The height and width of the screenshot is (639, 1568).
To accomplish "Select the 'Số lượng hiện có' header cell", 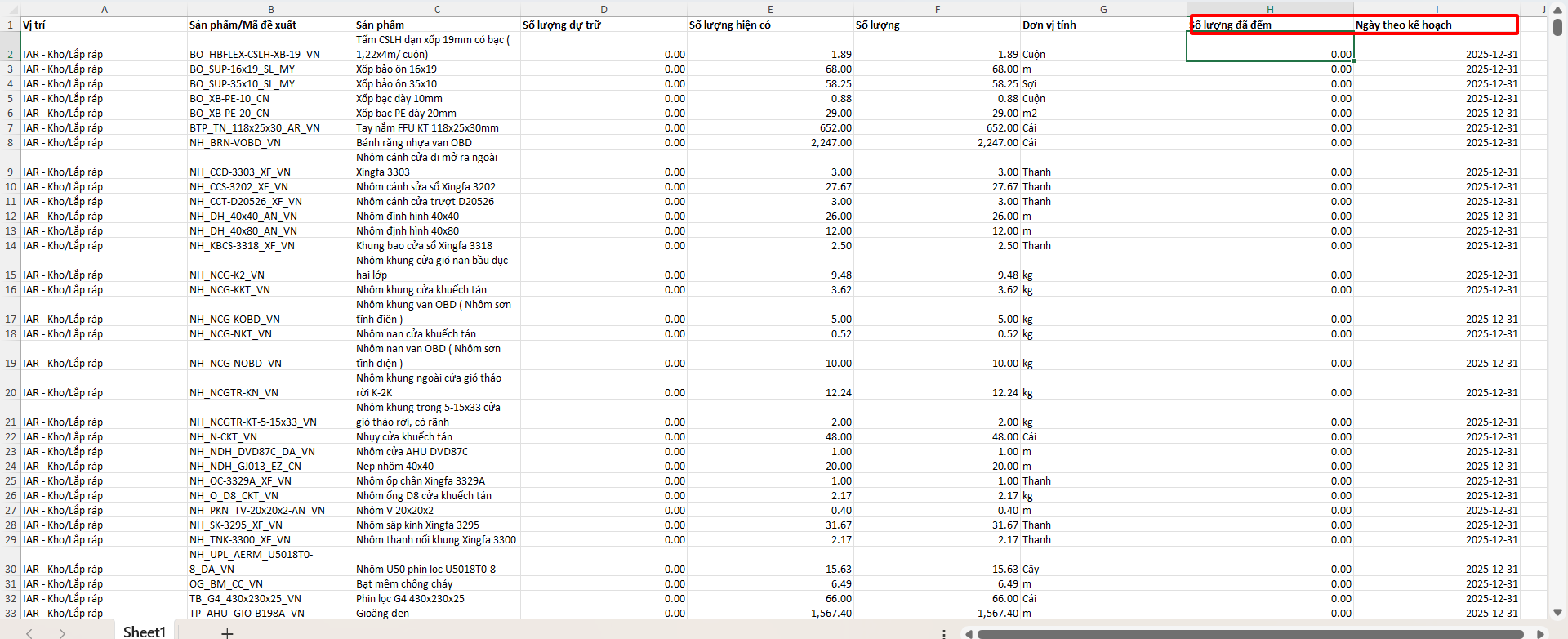I will 770,25.
